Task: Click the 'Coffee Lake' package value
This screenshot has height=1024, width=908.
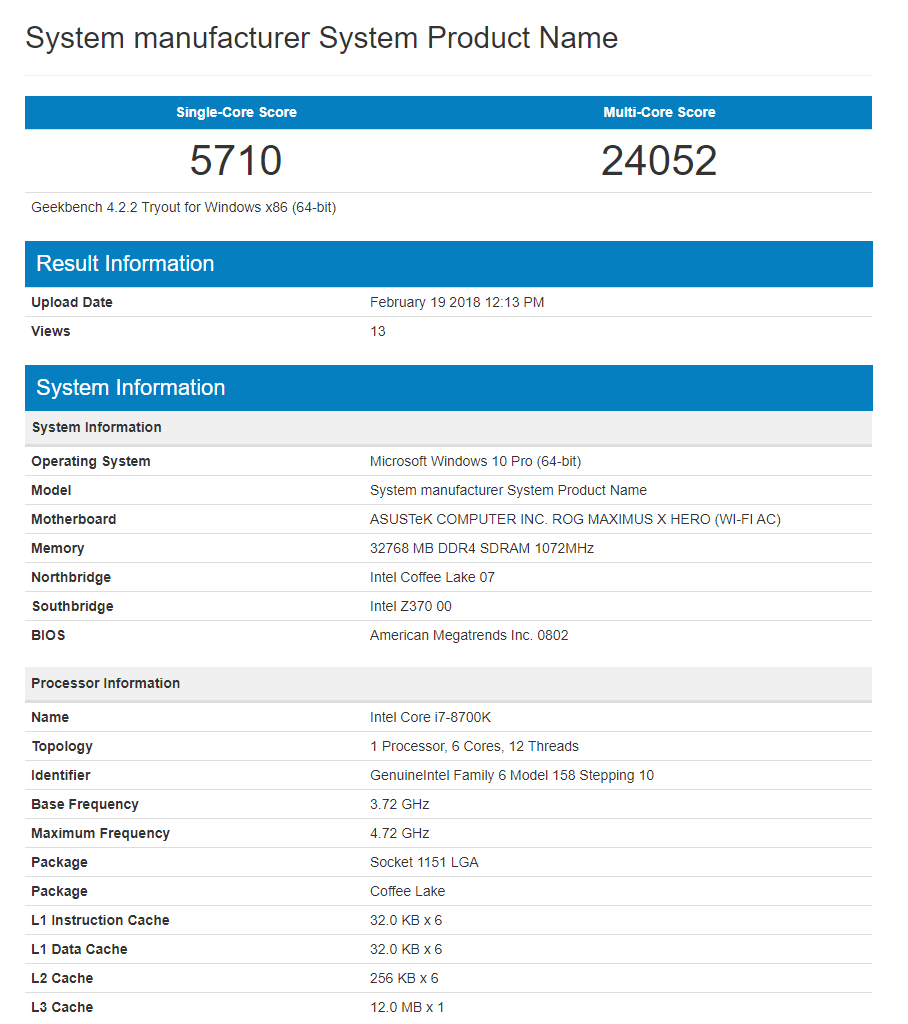Action: [x=408, y=891]
